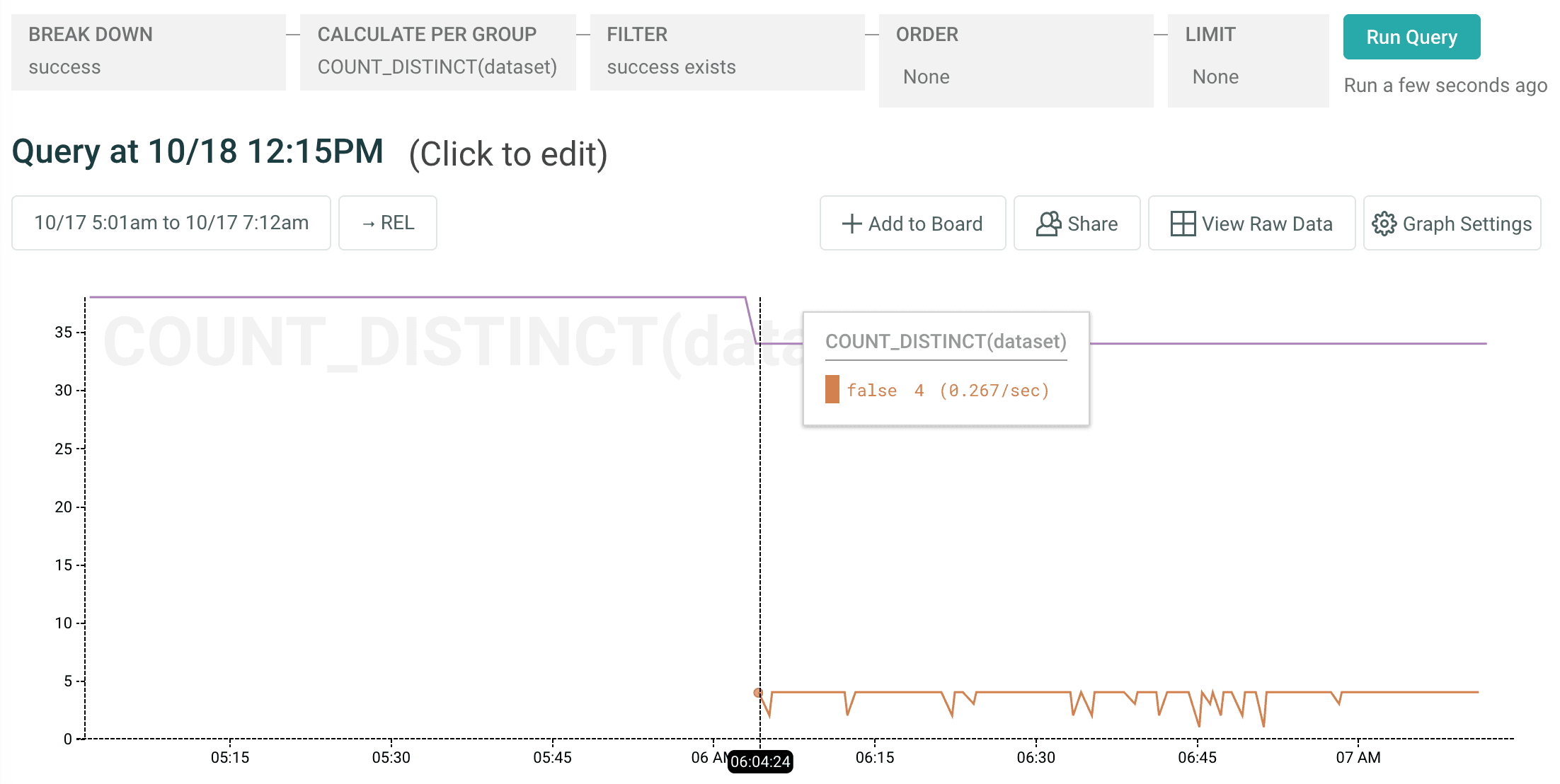The image size is (1560, 784).
Task: Click the purple line on the graph
Action: click(x=425, y=297)
